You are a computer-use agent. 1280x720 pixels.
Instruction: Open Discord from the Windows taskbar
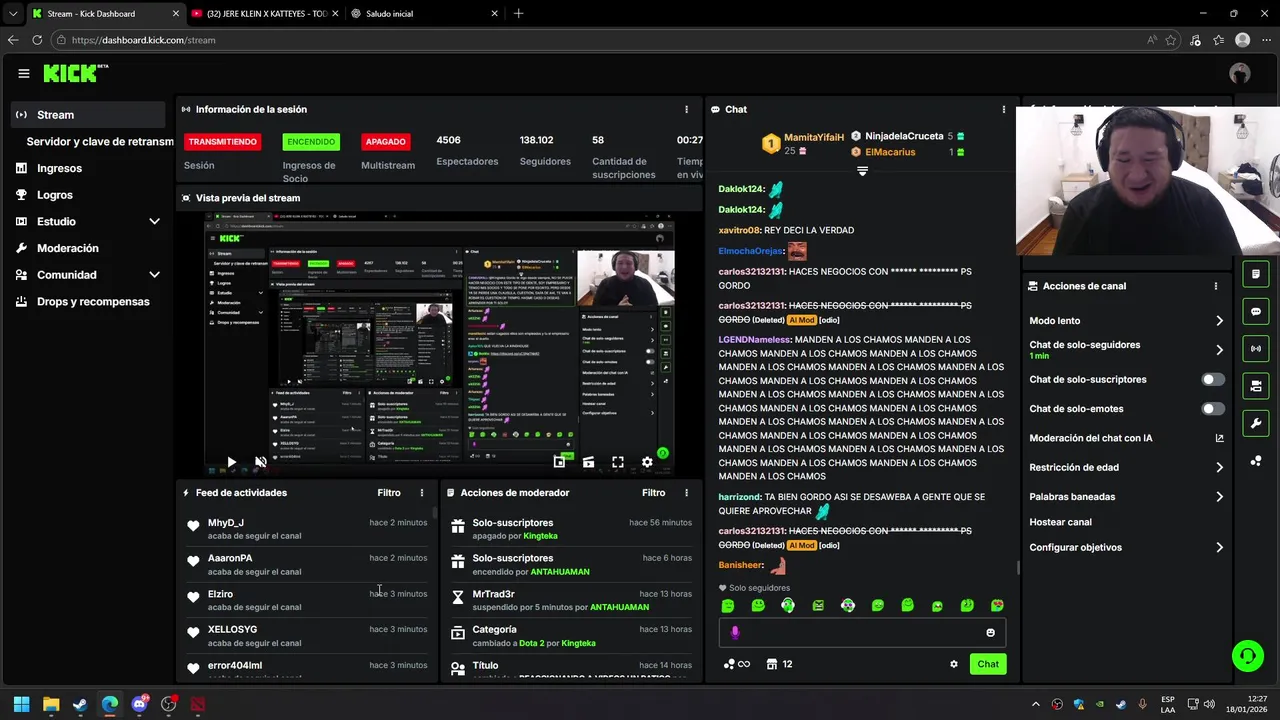(x=139, y=704)
